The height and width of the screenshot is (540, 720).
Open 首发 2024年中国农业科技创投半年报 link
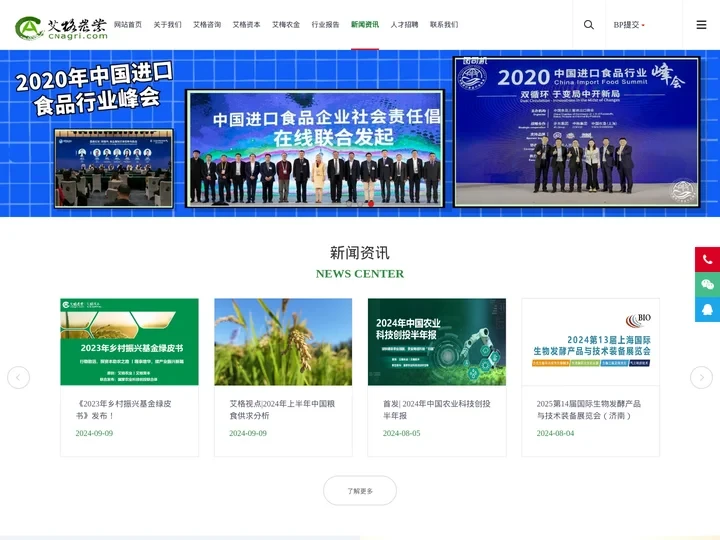tap(437, 410)
